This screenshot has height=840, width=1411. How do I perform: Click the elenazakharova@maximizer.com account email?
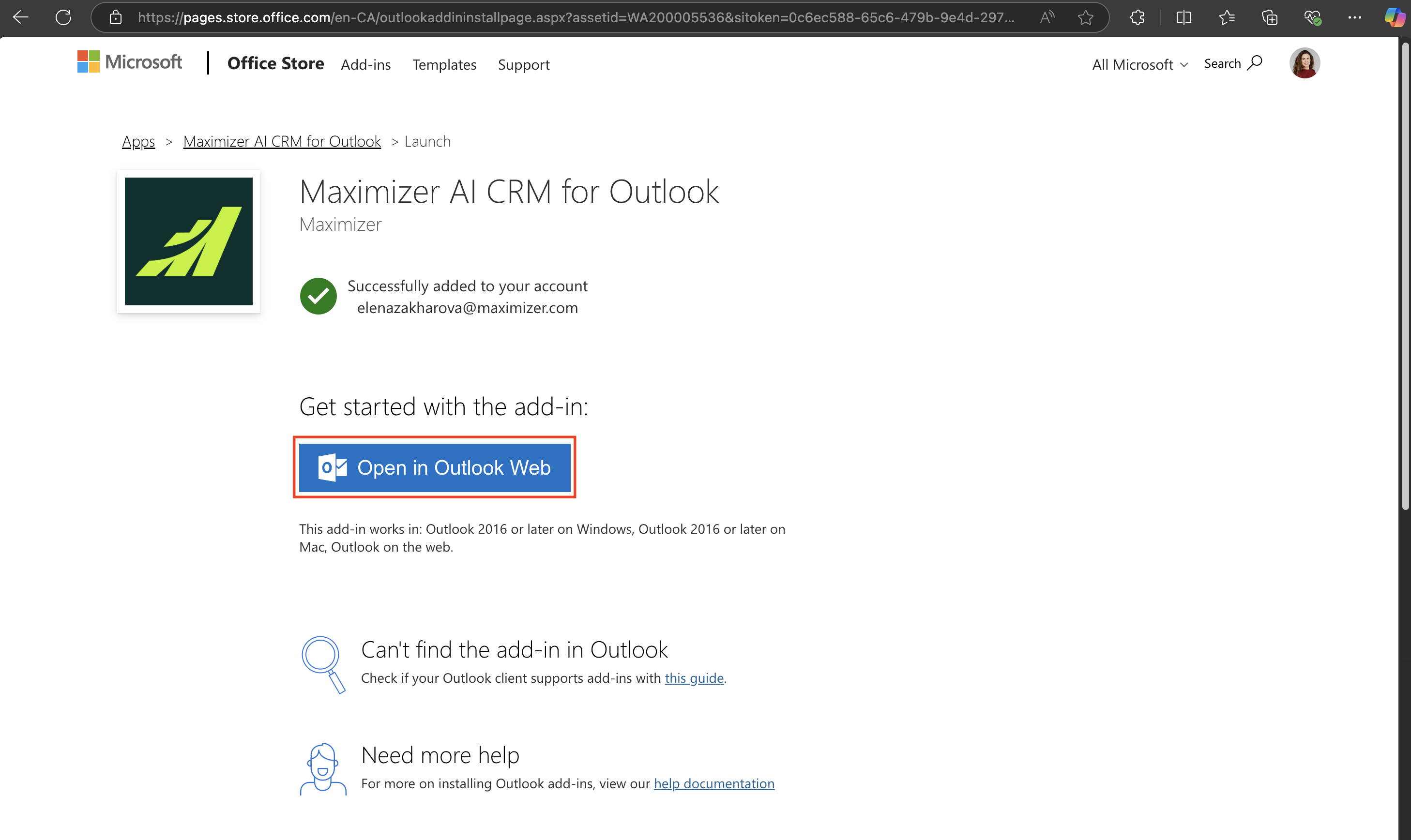click(468, 308)
